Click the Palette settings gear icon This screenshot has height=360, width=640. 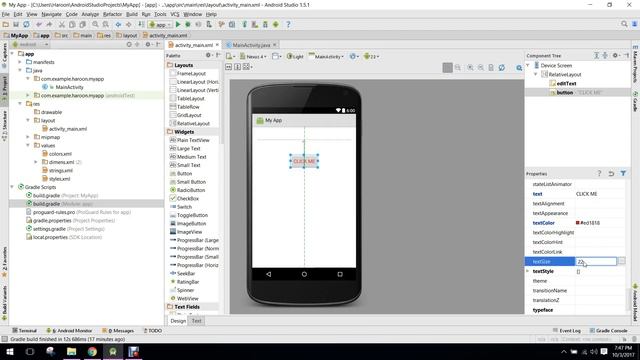(x=209, y=55)
